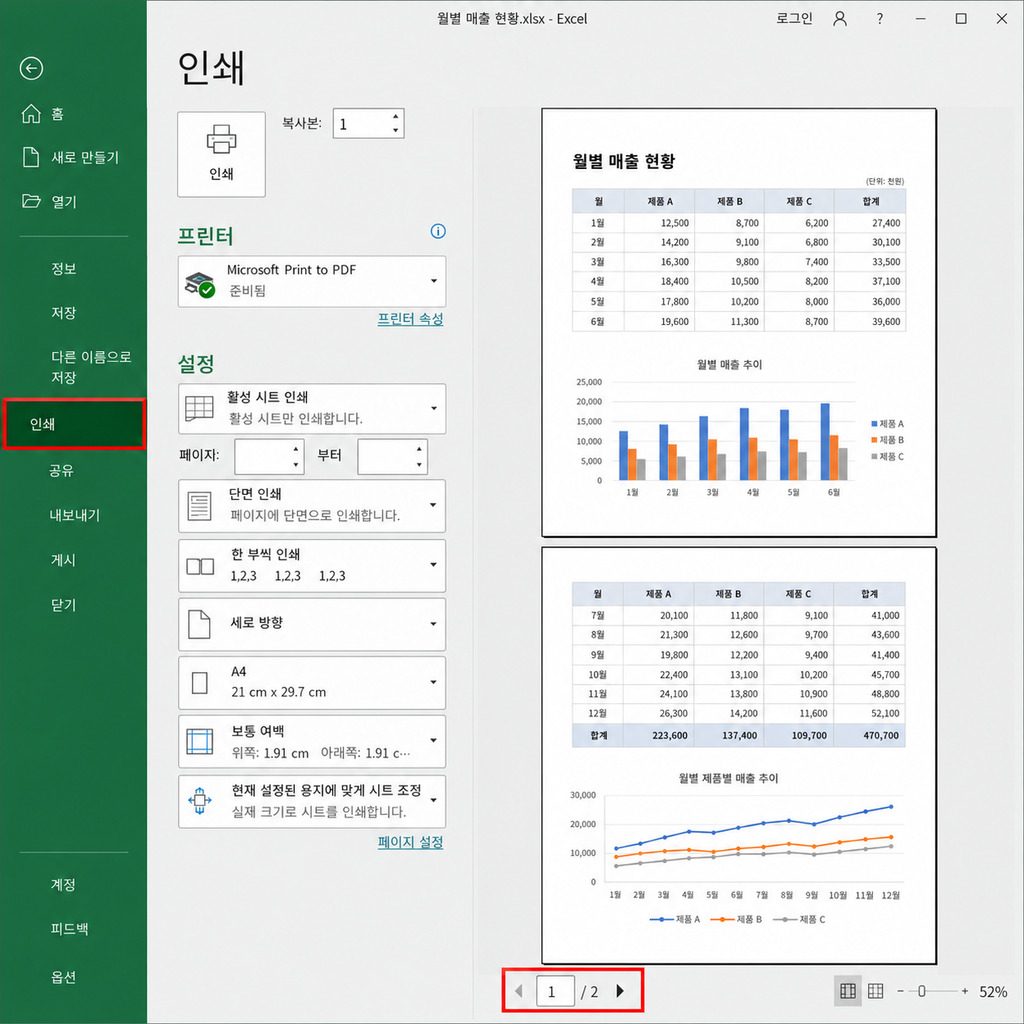Viewport: 1024px width, 1024px height.
Task: Expand the 현재 설정된 용지에 맞게 시트 조정 dropdown
Action: (x=312, y=801)
